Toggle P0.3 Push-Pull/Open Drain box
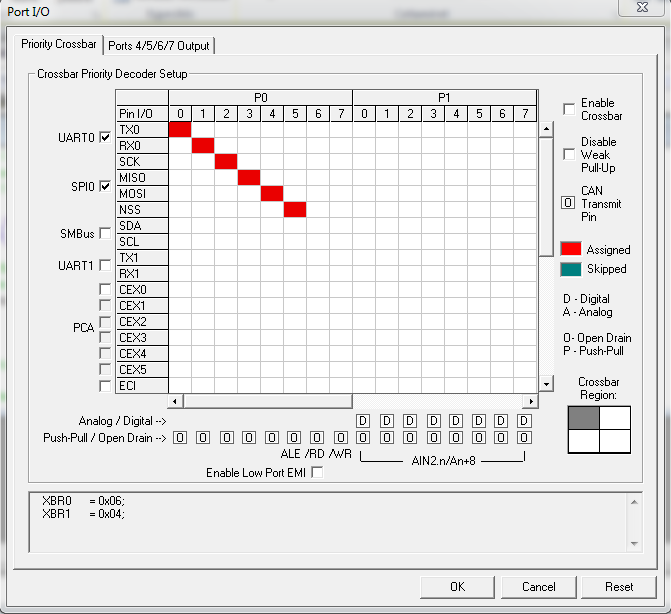This screenshot has height=614, width=671. click(x=249, y=437)
